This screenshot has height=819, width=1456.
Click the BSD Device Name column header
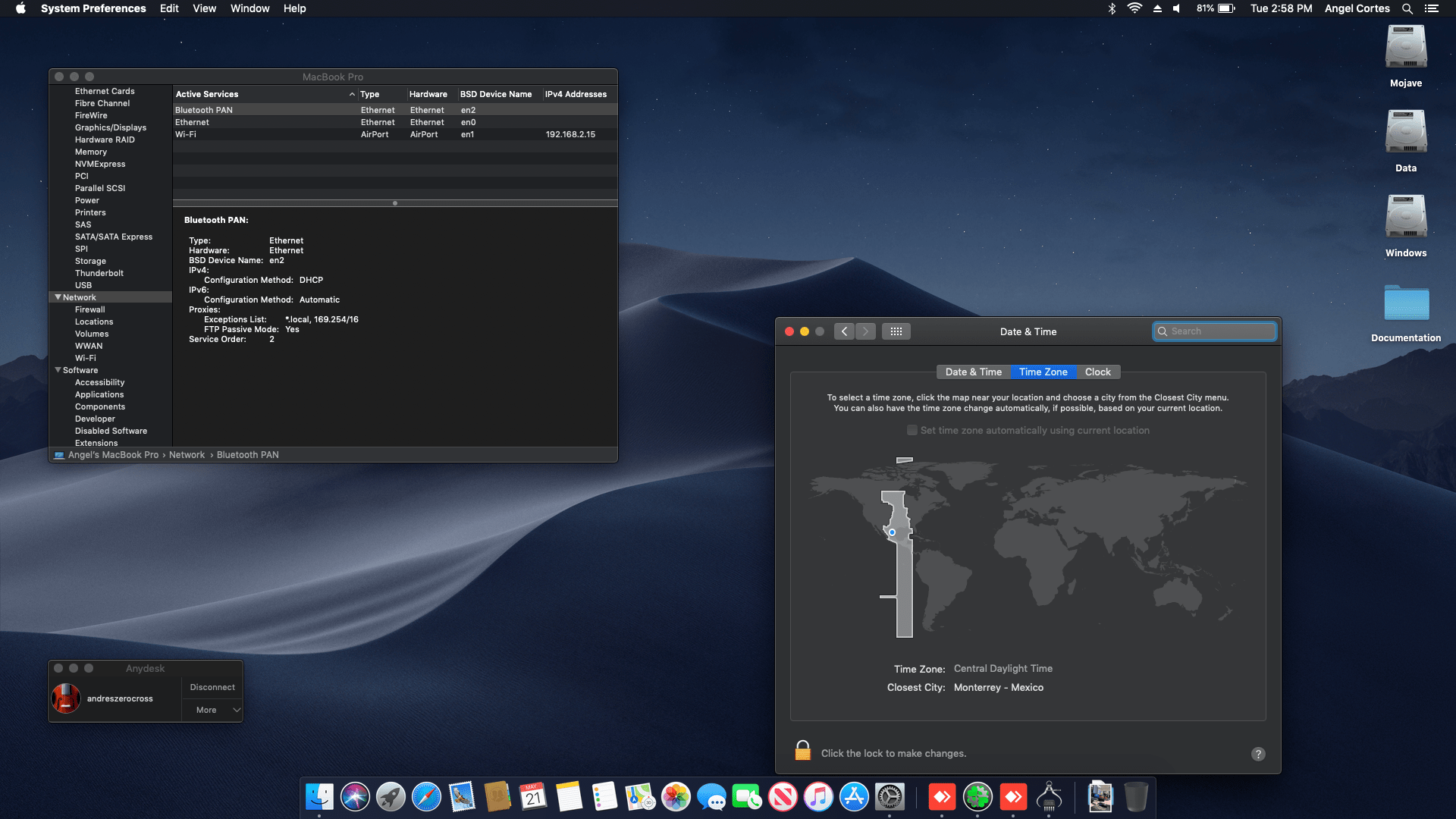tap(496, 94)
